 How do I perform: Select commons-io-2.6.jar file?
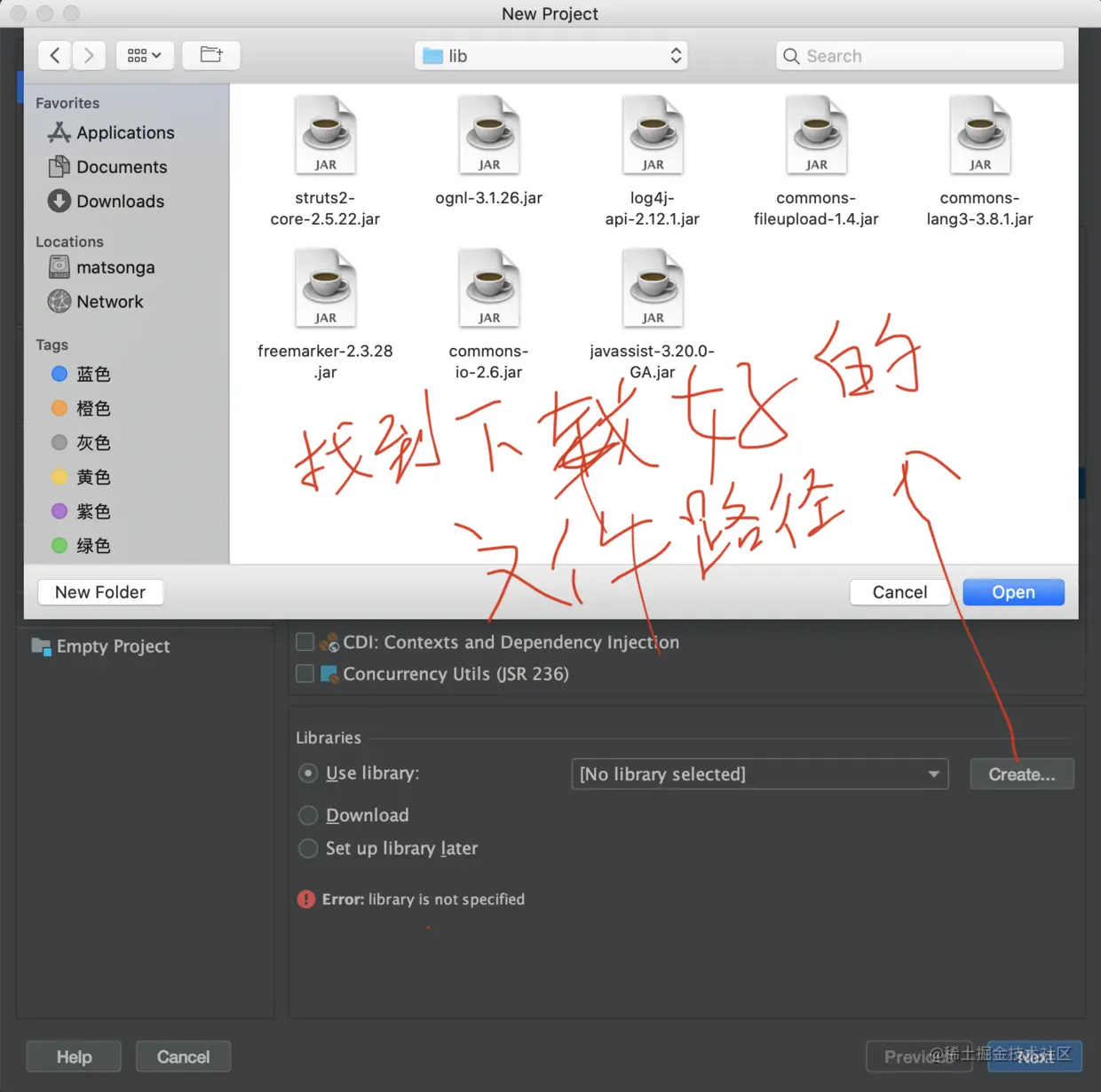point(488,314)
